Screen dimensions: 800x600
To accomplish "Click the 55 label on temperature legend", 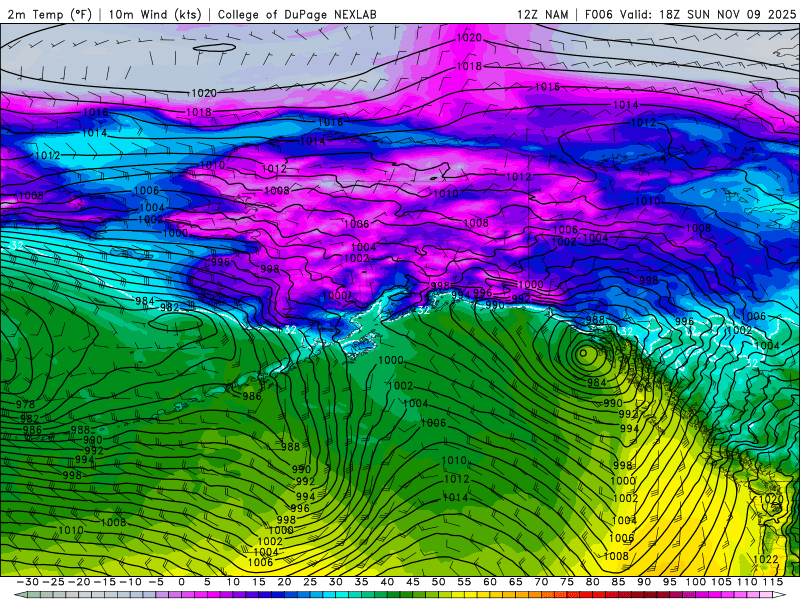I will coord(464,582).
